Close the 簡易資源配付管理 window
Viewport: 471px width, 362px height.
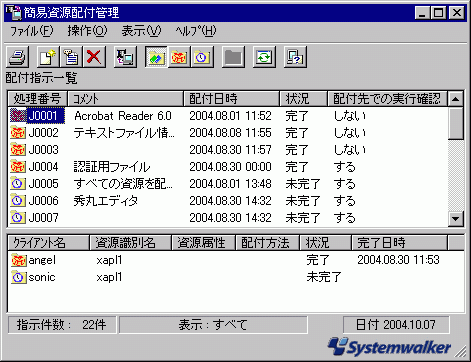pyautogui.click(x=456, y=13)
